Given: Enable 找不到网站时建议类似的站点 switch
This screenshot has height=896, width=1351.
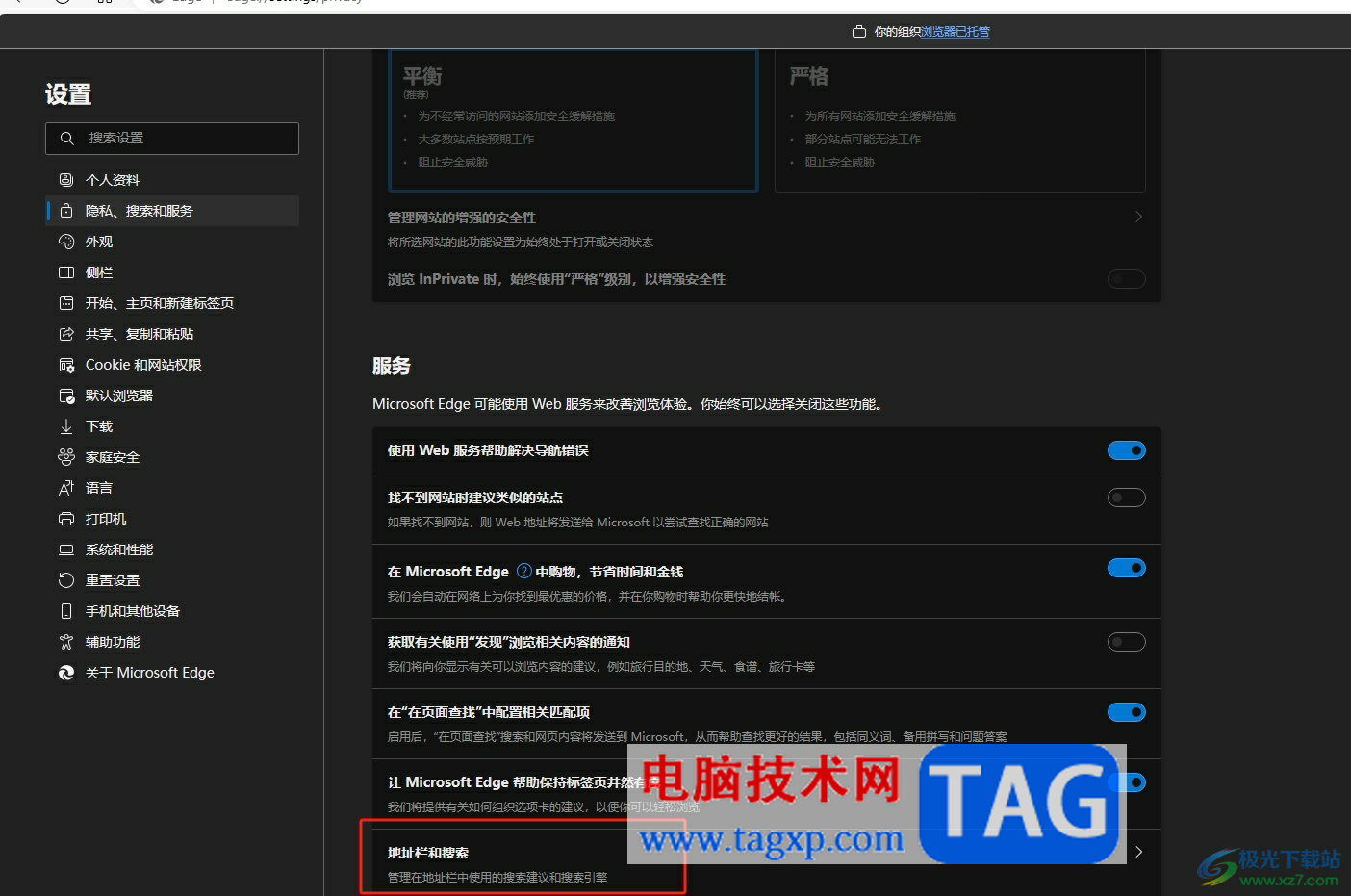Looking at the screenshot, I should (1127, 498).
